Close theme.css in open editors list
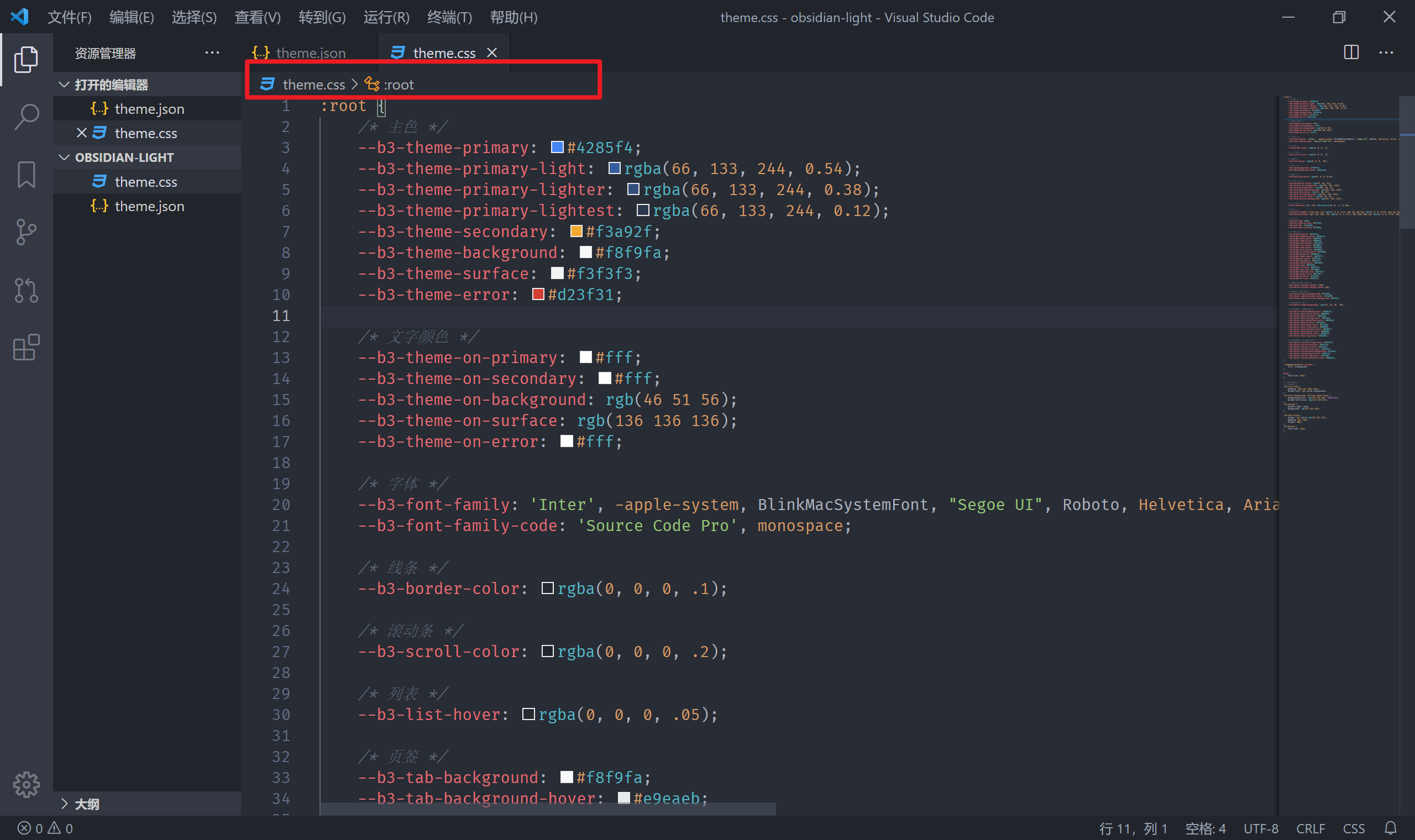Viewport: 1415px width, 840px height. [81, 133]
